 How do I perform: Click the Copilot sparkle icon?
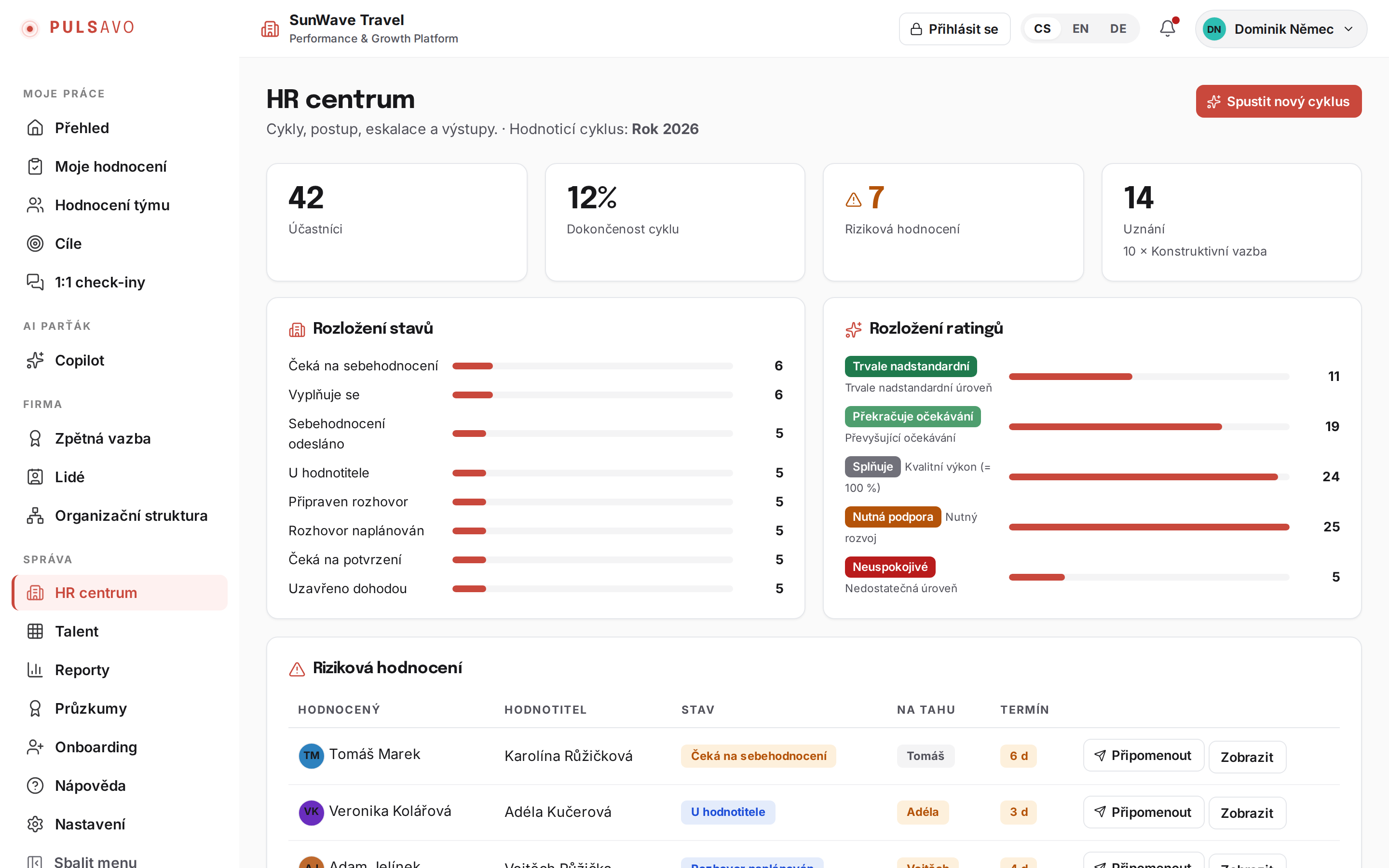35,360
